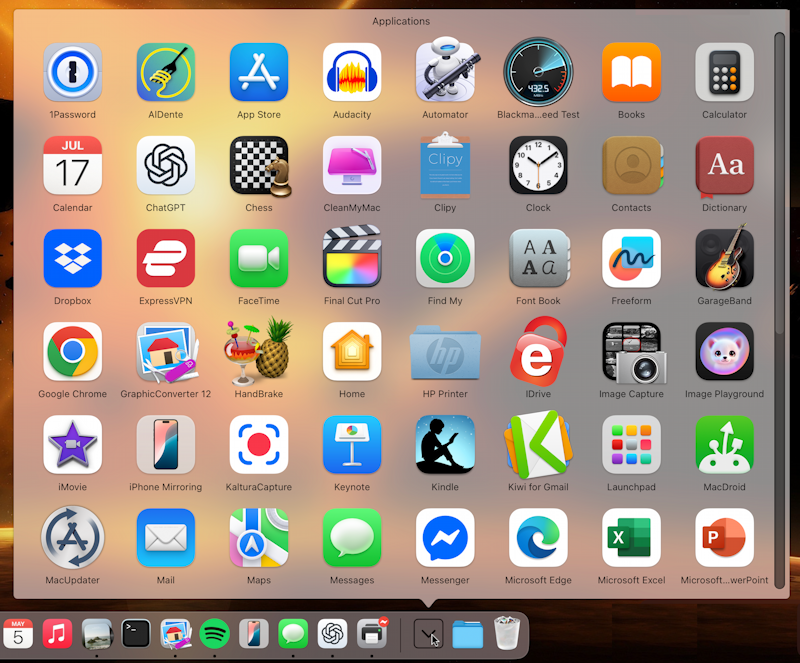Launch HandBrake
This screenshot has height=663, width=800.
click(259, 351)
